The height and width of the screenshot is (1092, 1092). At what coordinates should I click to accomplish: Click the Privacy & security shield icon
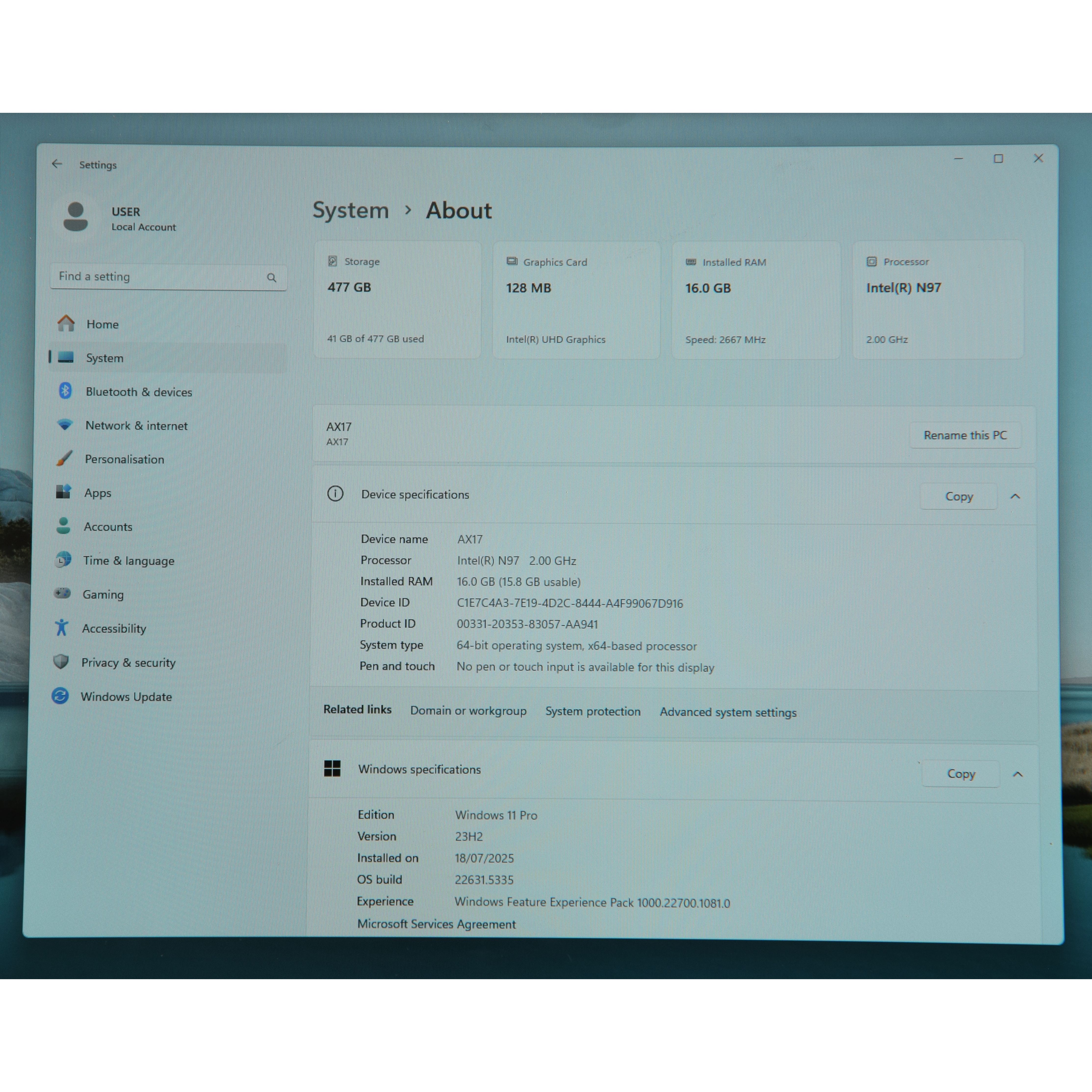(x=61, y=661)
